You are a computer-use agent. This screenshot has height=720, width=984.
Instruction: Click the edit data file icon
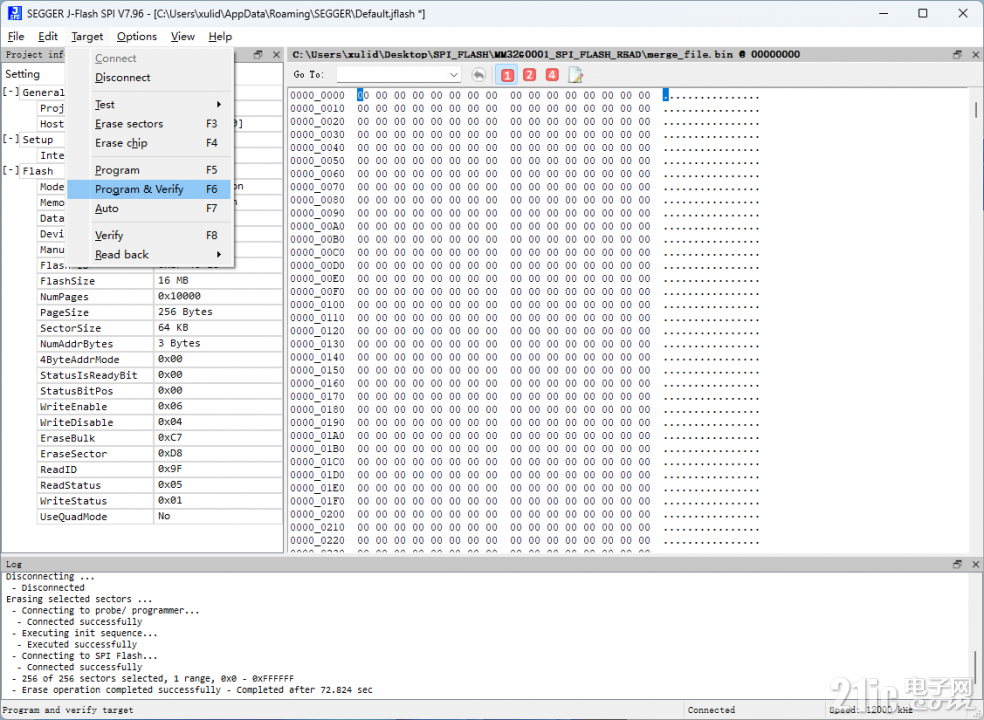click(x=575, y=75)
